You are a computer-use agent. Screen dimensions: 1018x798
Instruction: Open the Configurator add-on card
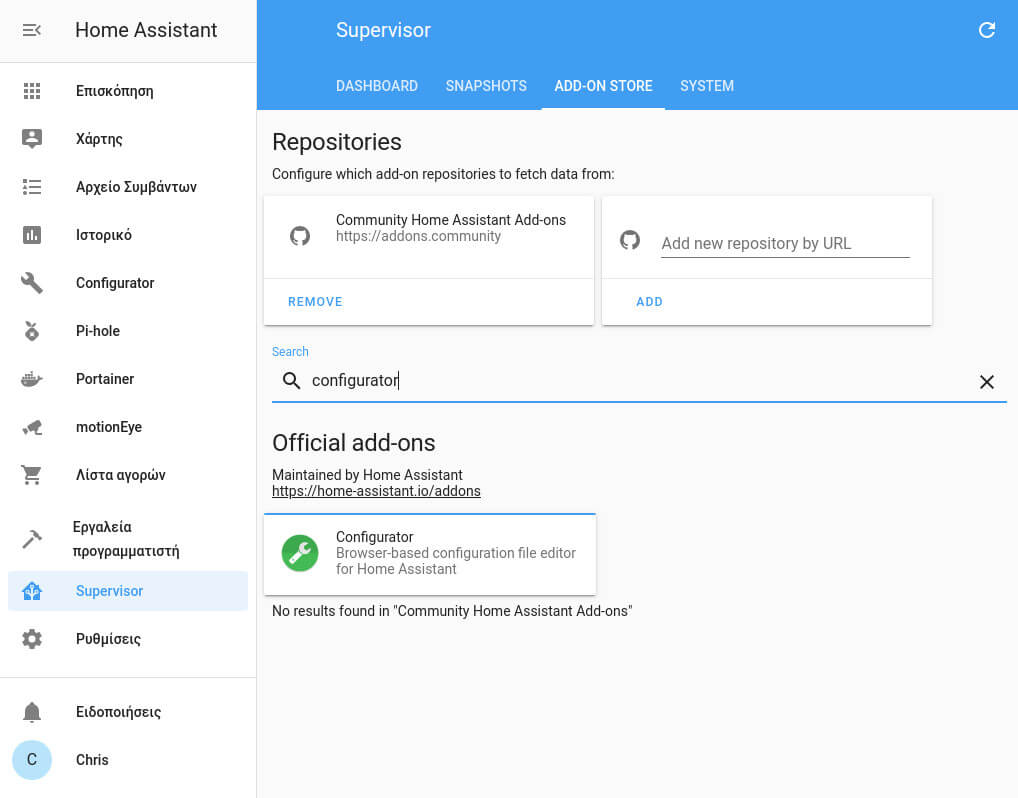coord(430,554)
